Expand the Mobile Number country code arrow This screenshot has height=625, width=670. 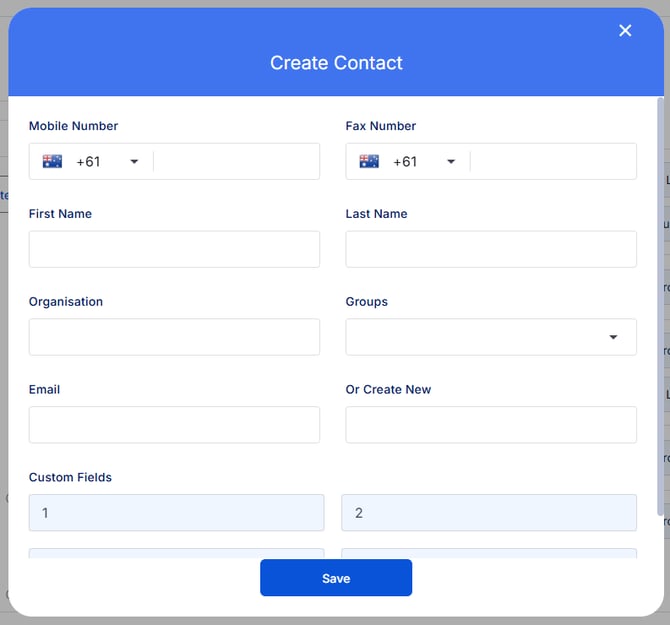tap(134, 162)
